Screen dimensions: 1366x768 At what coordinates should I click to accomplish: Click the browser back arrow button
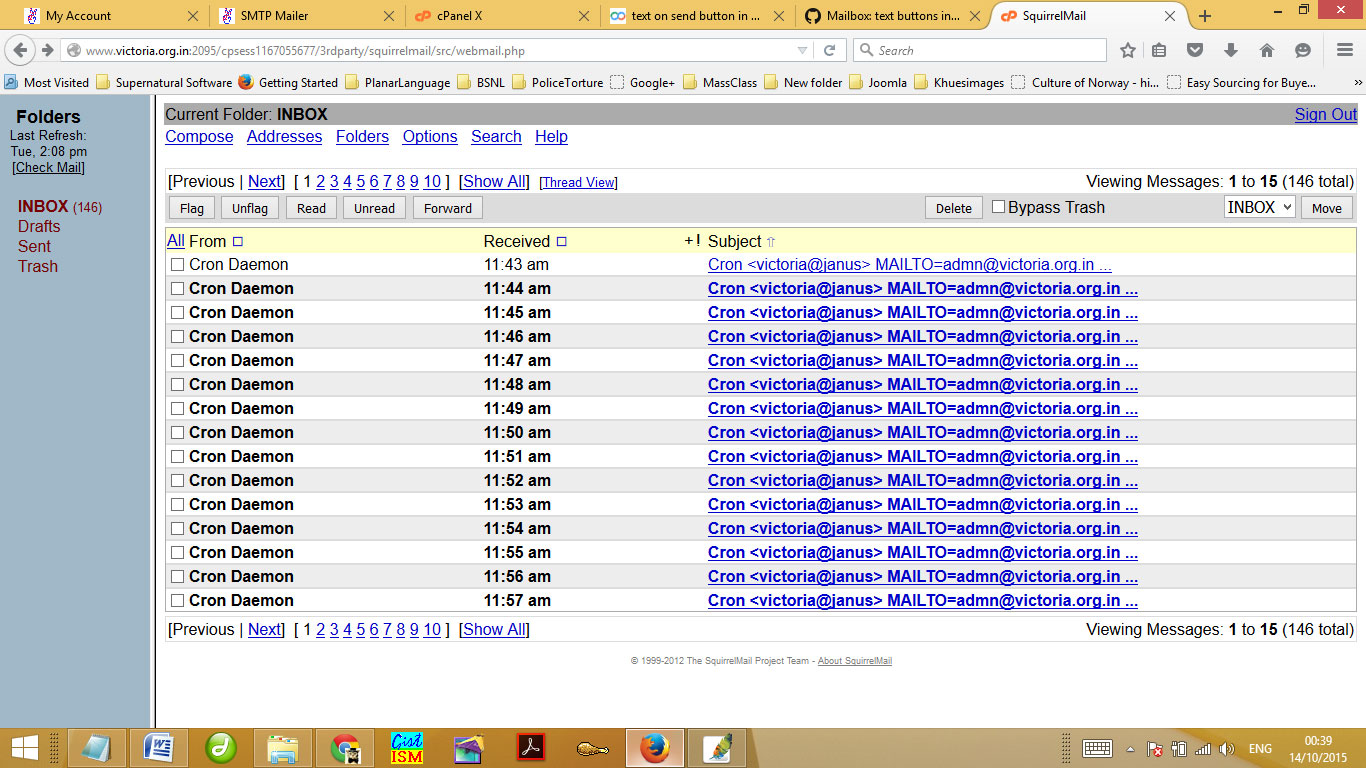(21, 50)
